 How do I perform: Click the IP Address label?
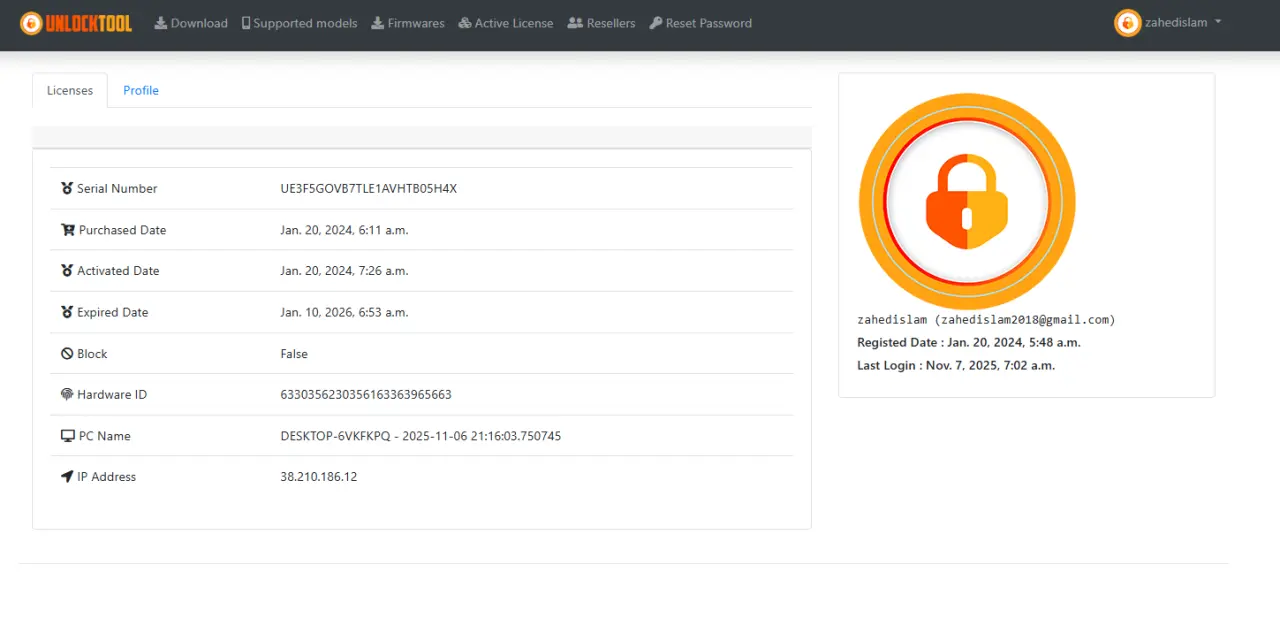coord(107,477)
